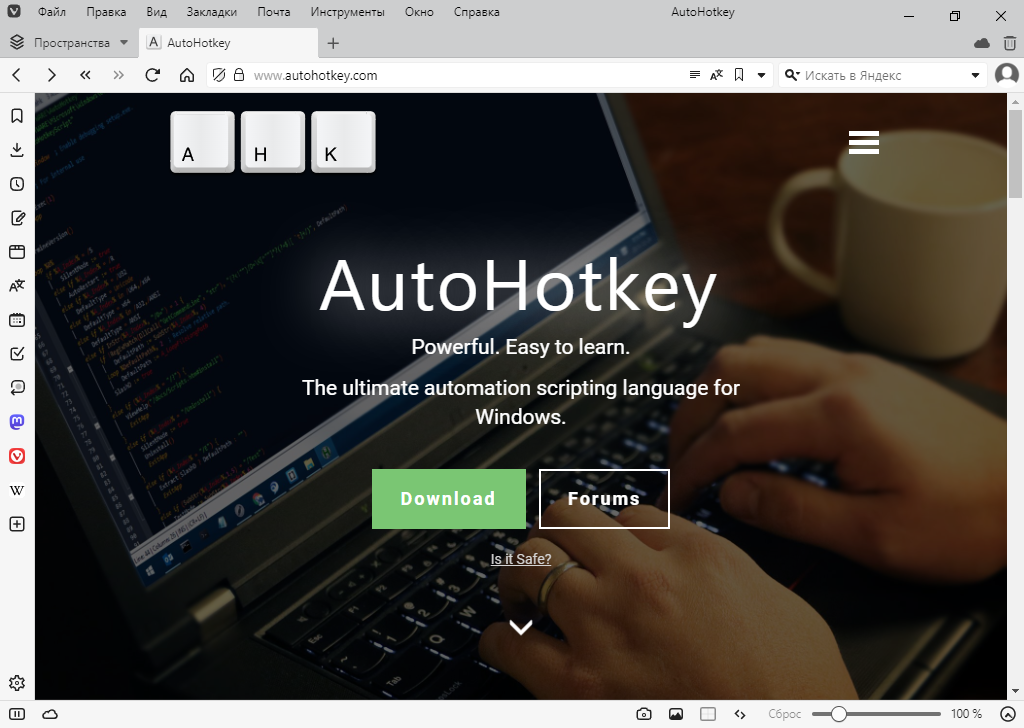This screenshot has height=728, width=1024.
Task: Toggle the tracker blocker shield icon
Action: [220, 75]
